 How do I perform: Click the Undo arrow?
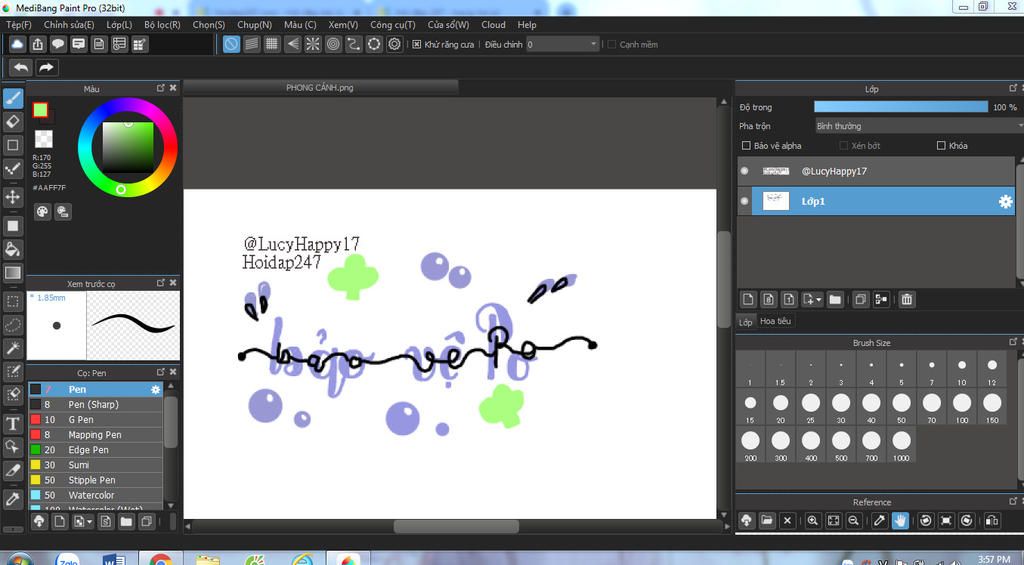[21, 67]
